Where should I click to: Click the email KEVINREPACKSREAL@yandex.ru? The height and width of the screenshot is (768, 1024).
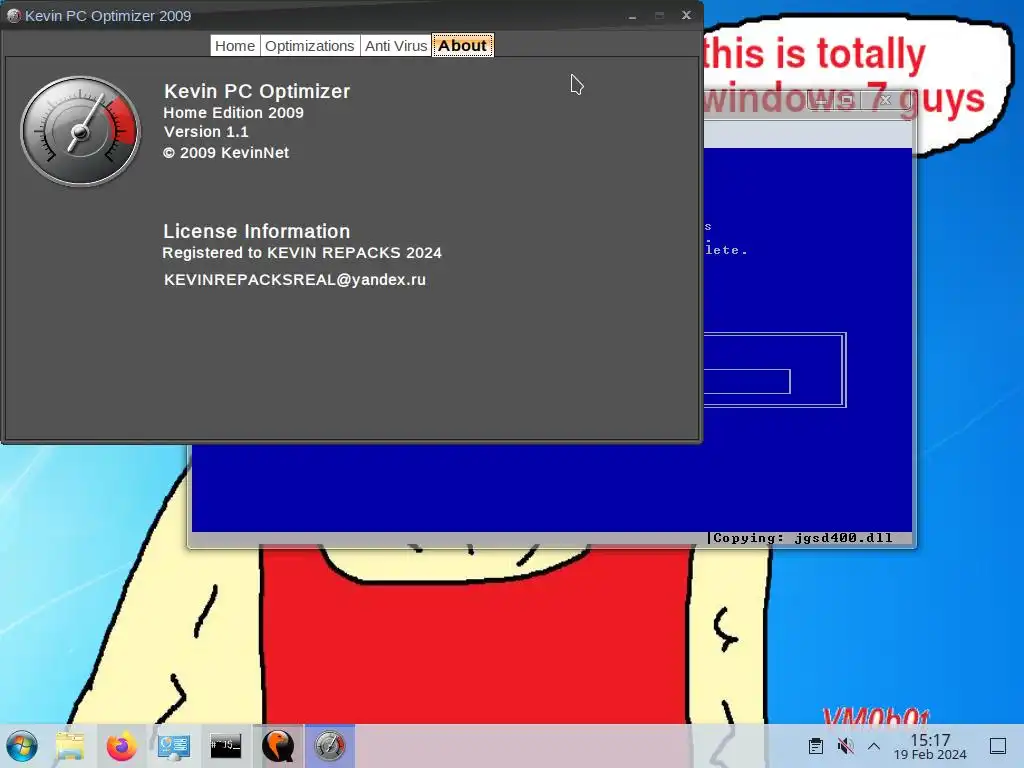pos(295,280)
